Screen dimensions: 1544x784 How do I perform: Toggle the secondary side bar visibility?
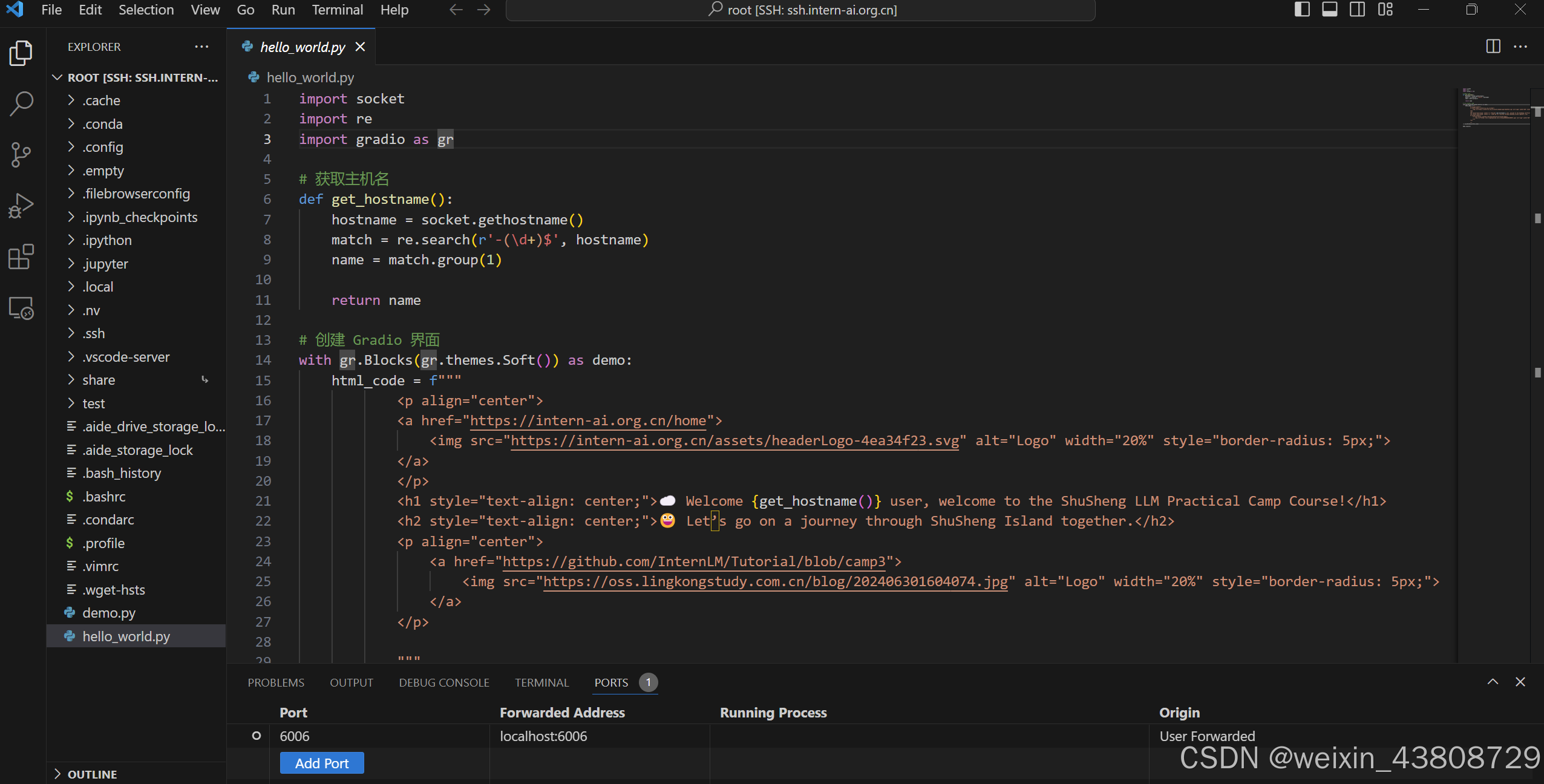[1357, 10]
